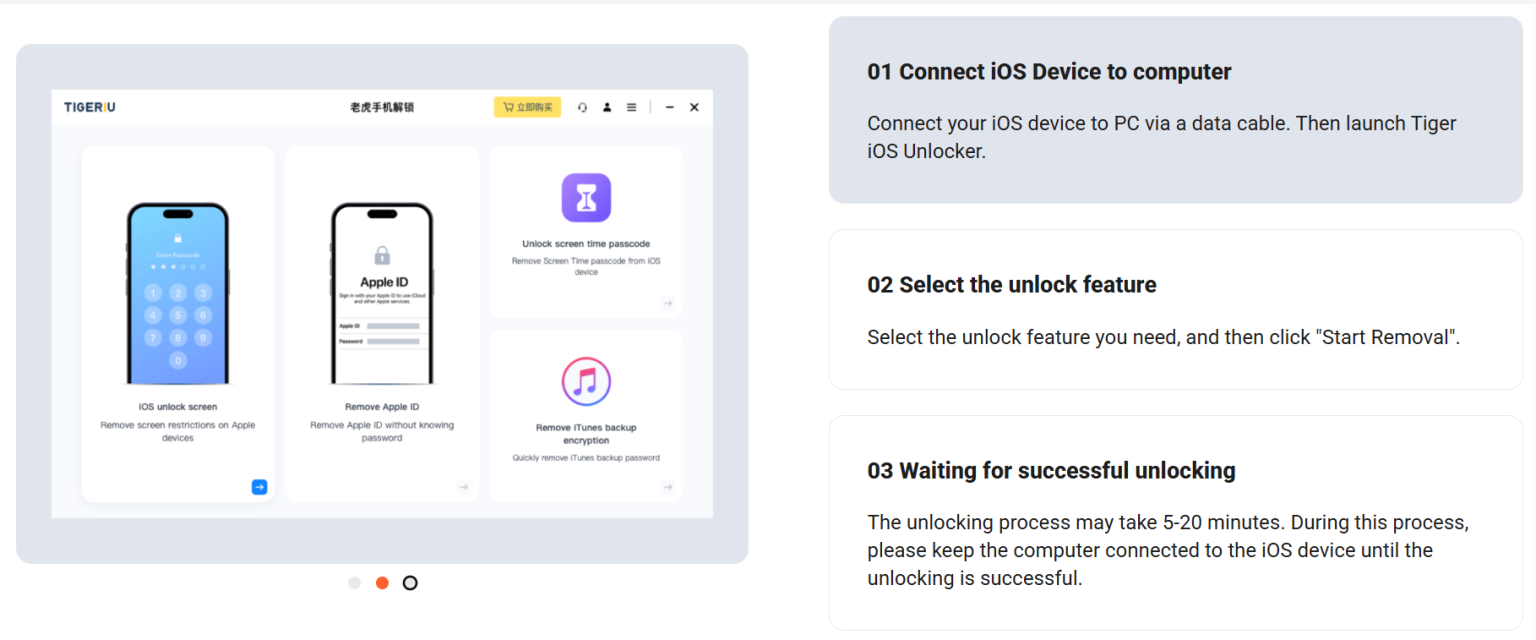Viewport: 1536px width, 640px height.
Task: Click the iTunes music note icon
Action: 586,381
